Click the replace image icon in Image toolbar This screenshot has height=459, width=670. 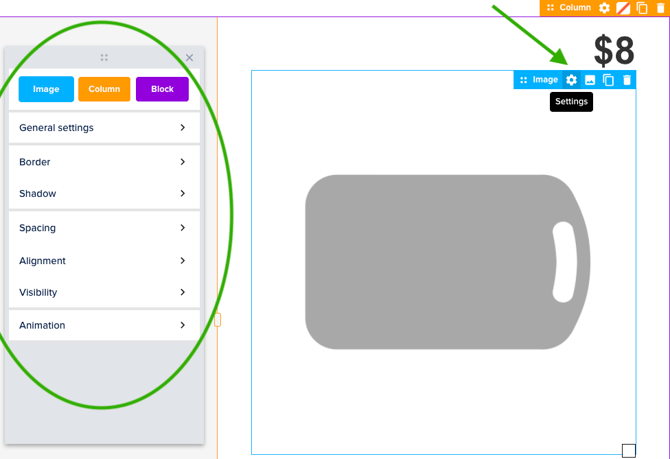point(590,80)
